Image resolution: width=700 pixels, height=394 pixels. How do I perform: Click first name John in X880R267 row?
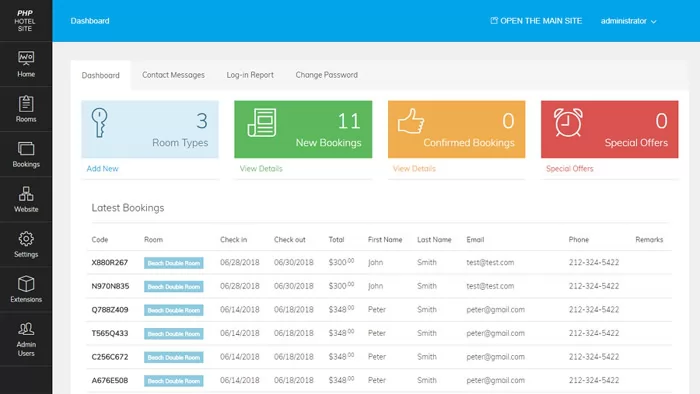coord(375,262)
